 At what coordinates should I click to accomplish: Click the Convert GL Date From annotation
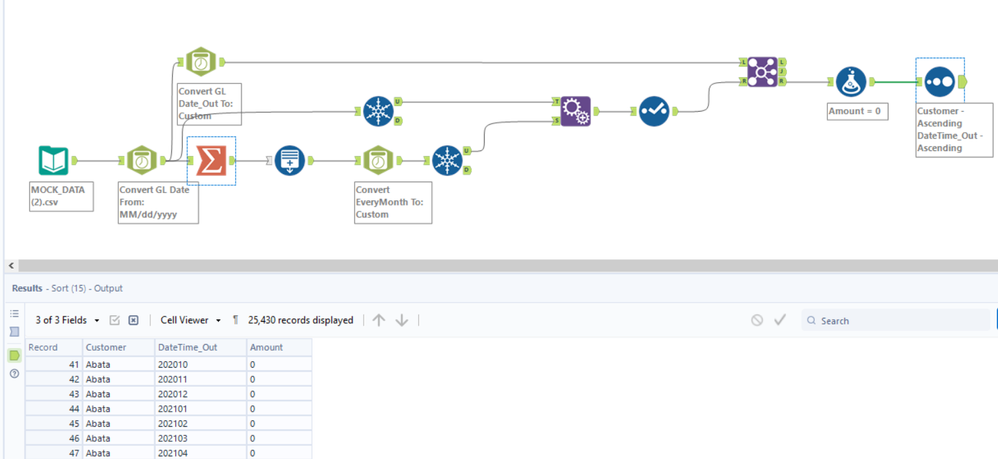click(x=158, y=202)
